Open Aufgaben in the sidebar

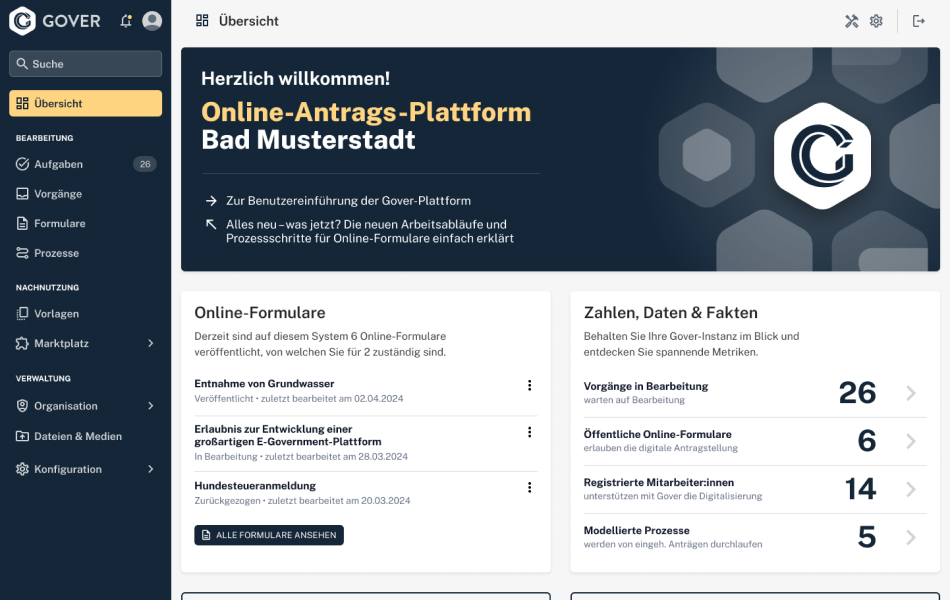pyautogui.click(x=58, y=164)
